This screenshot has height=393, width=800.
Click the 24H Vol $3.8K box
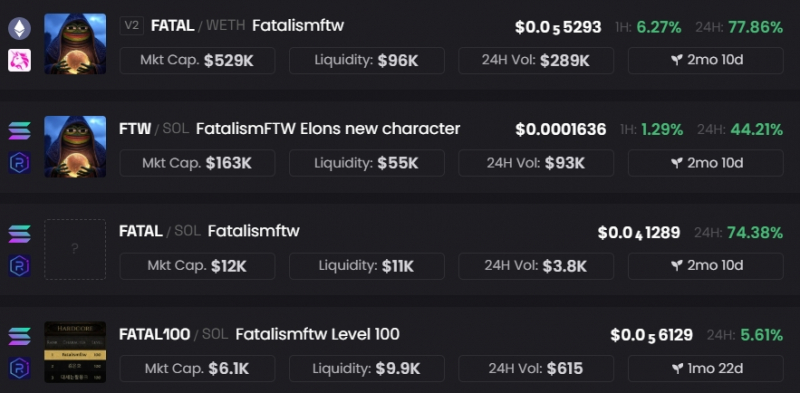pyautogui.click(x=536, y=266)
